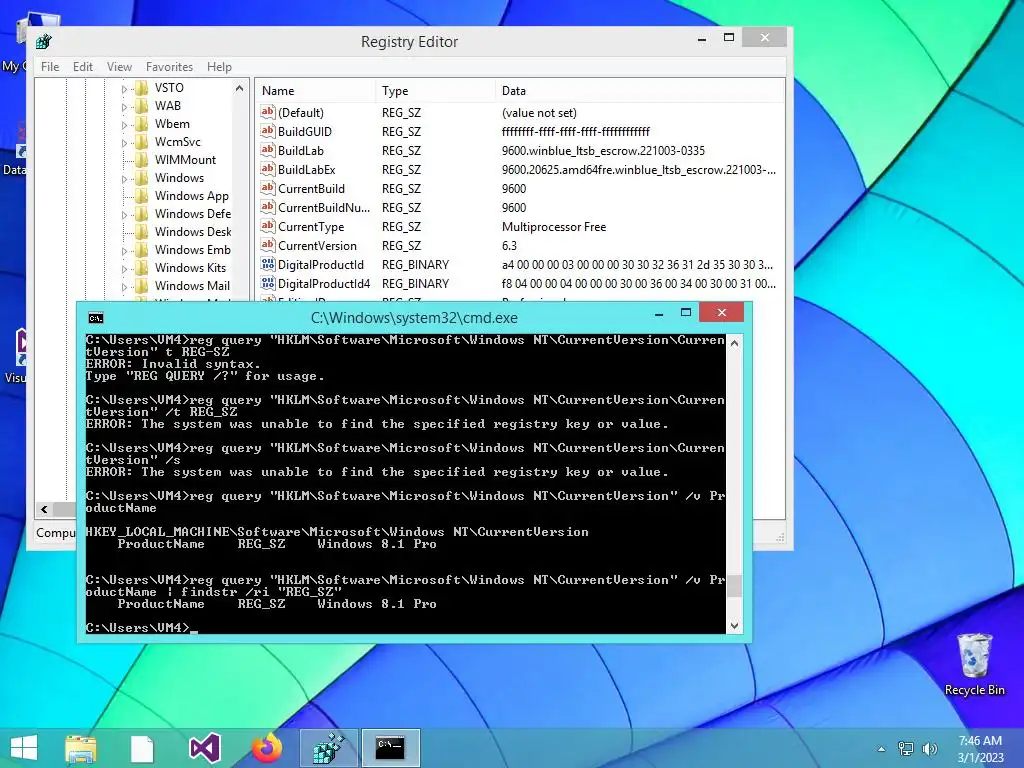Select the CurrentBuildNu... value icon
Viewport: 1024px width, 768px height.
click(x=268, y=207)
